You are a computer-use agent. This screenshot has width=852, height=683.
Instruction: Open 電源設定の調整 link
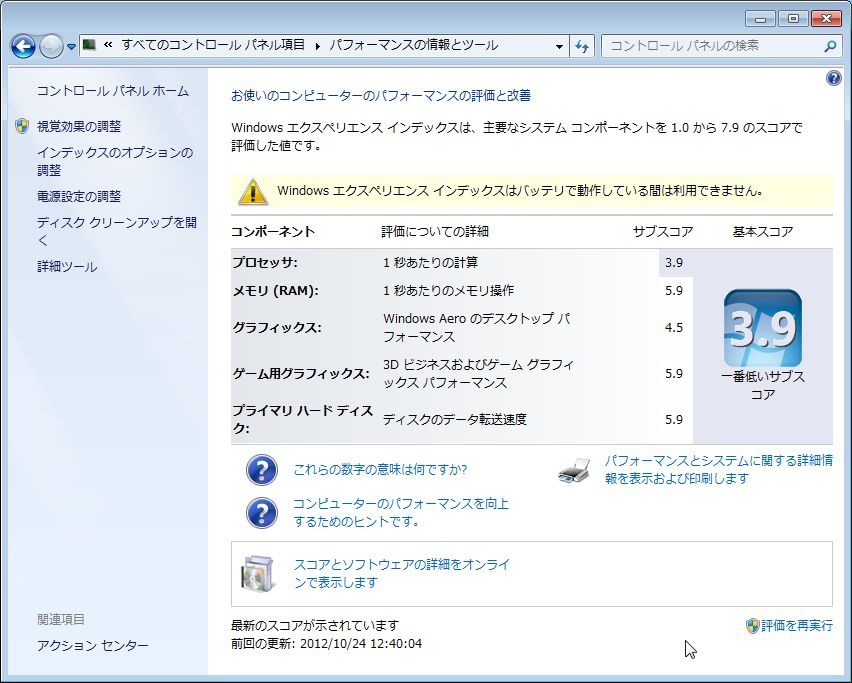pyautogui.click(x=79, y=196)
